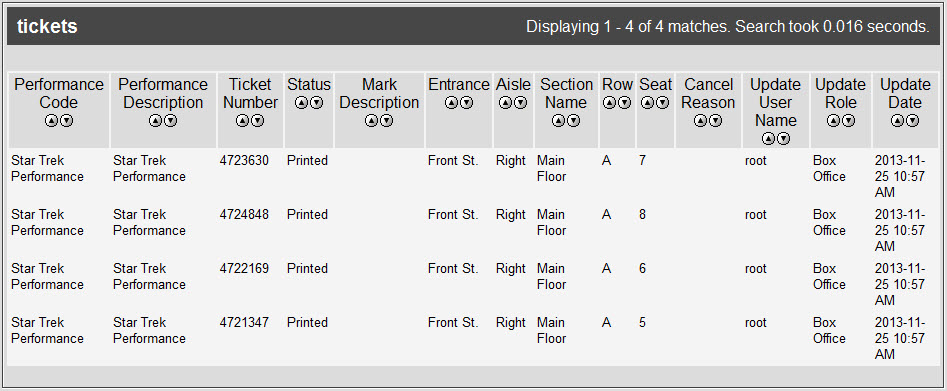Sort Update Date descending with down arrow

click(x=913, y=121)
